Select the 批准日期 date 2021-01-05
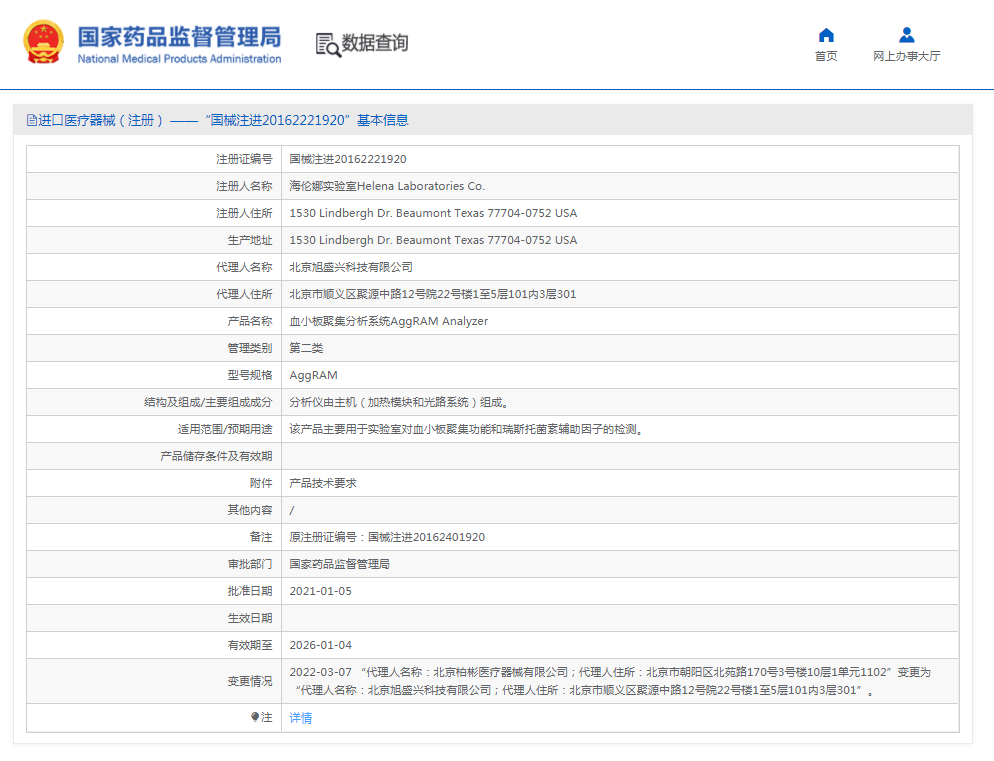This screenshot has width=994, height=761. tap(324, 590)
